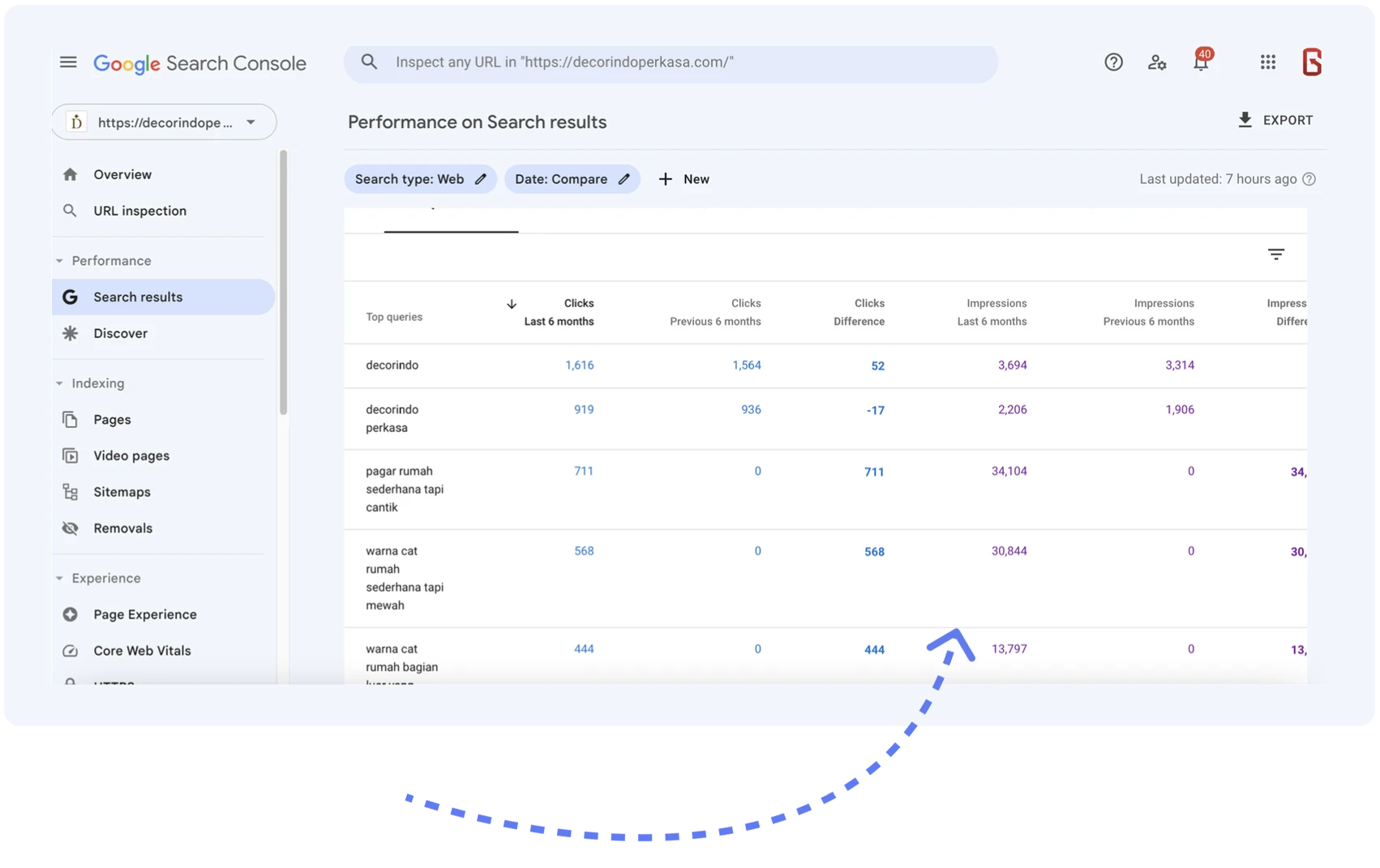The height and width of the screenshot is (868, 1380).
Task: Click the Search results Google G icon
Action: coord(71,297)
